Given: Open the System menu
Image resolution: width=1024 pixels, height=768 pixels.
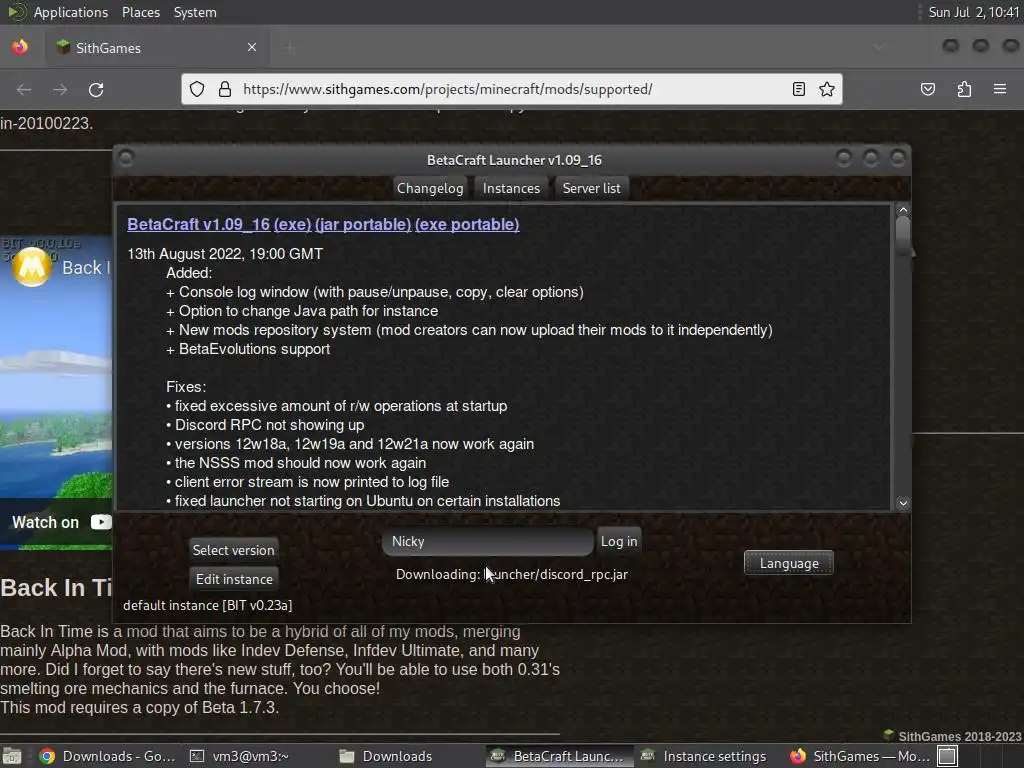Looking at the screenshot, I should coord(195,12).
